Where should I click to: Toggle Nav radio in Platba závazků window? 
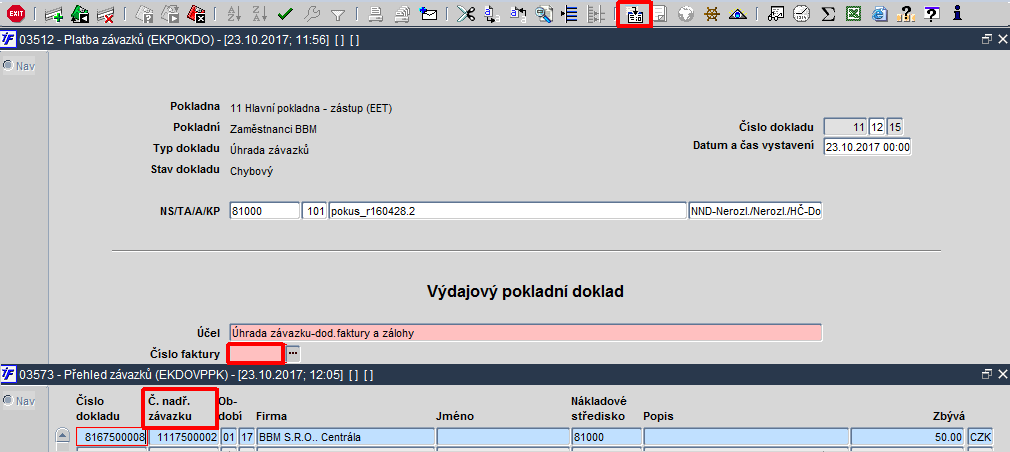(x=8, y=66)
